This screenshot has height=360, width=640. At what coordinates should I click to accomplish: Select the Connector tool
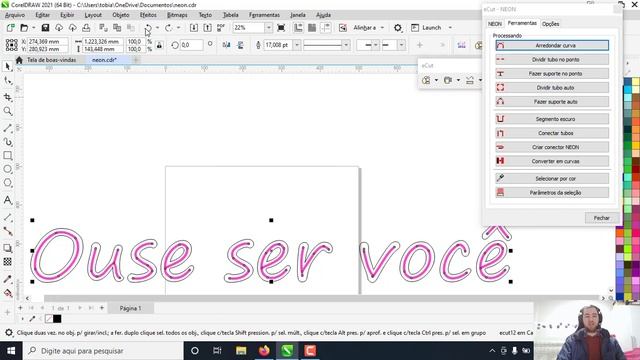coord(7,231)
